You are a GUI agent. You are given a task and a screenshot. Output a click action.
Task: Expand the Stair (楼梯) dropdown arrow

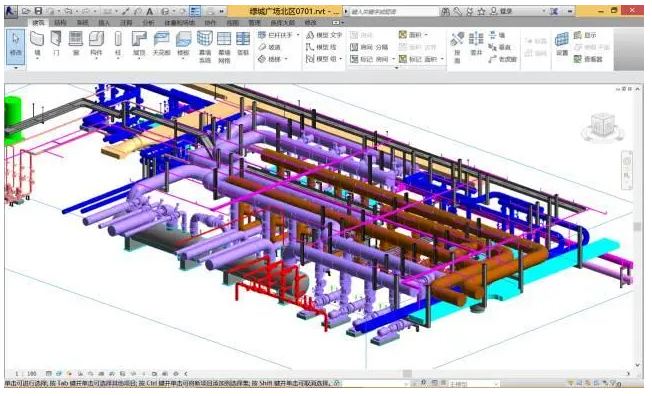285,59
